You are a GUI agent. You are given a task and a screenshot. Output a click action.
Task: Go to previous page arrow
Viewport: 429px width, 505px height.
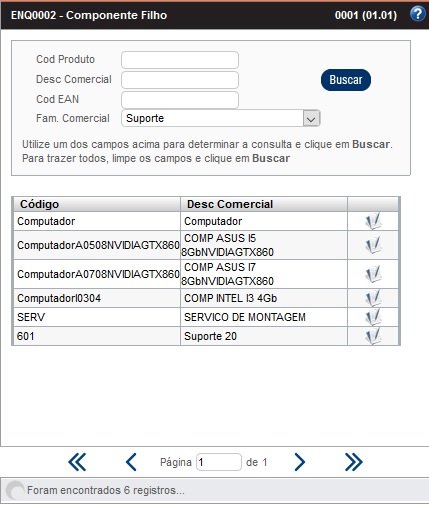[131, 462]
